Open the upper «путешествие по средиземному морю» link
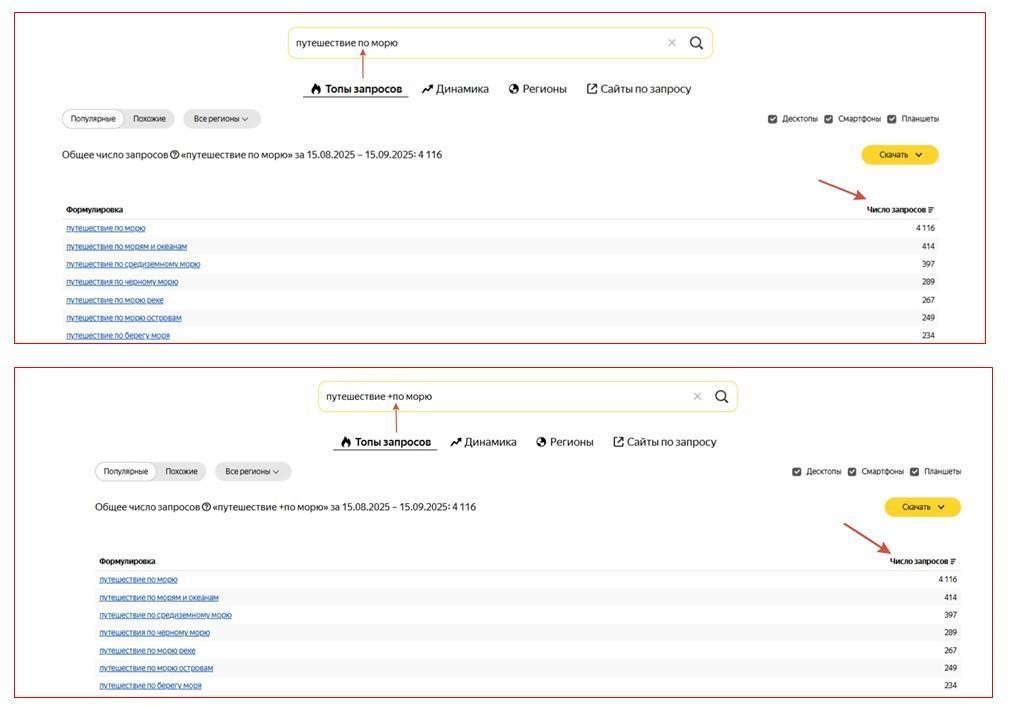The height and width of the screenshot is (720, 1015). tap(133, 264)
